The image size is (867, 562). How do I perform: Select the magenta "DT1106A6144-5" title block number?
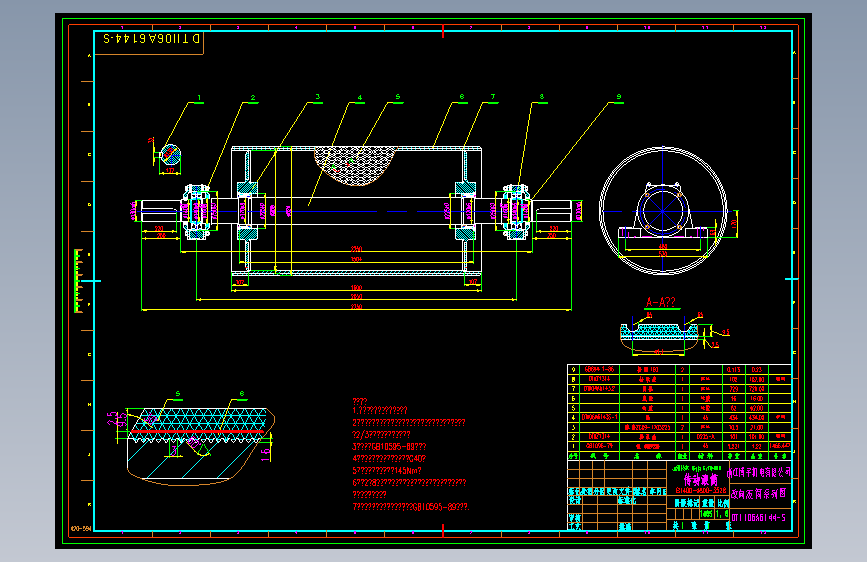pos(759,518)
